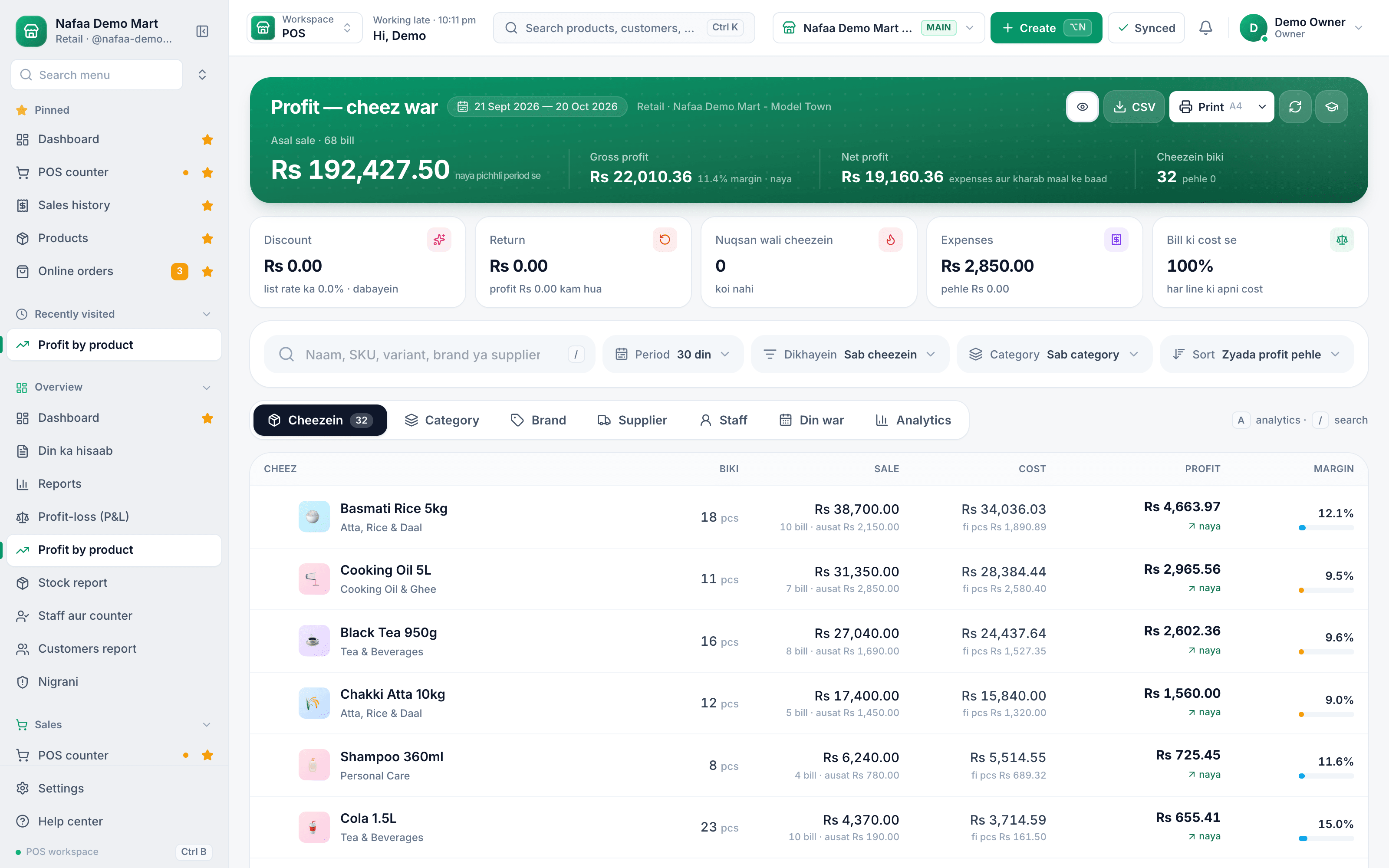
Task: Collapse the Sales section
Action: coord(207,724)
